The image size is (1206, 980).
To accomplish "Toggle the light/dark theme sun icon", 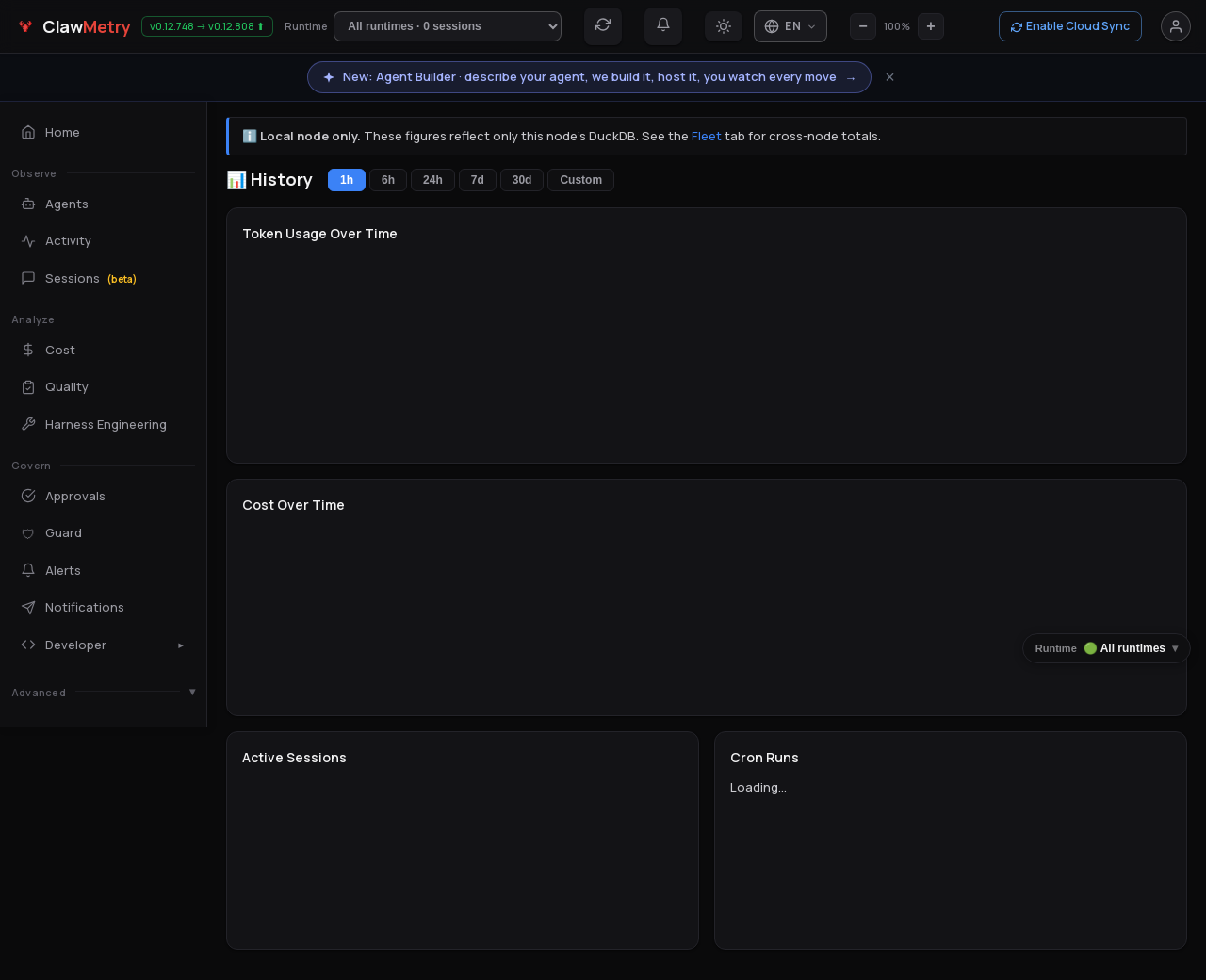I will click(x=724, y=26).
